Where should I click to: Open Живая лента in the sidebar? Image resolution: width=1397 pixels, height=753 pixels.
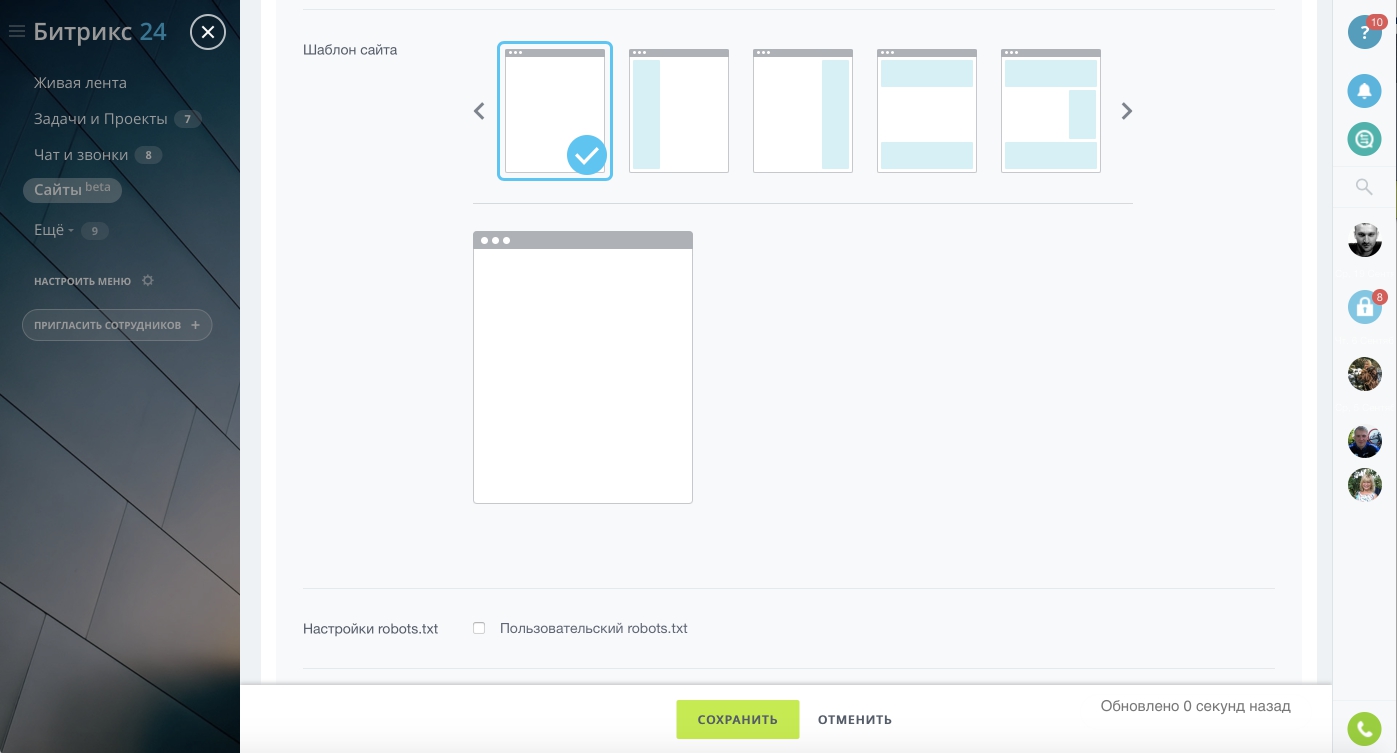pos(80,83)
